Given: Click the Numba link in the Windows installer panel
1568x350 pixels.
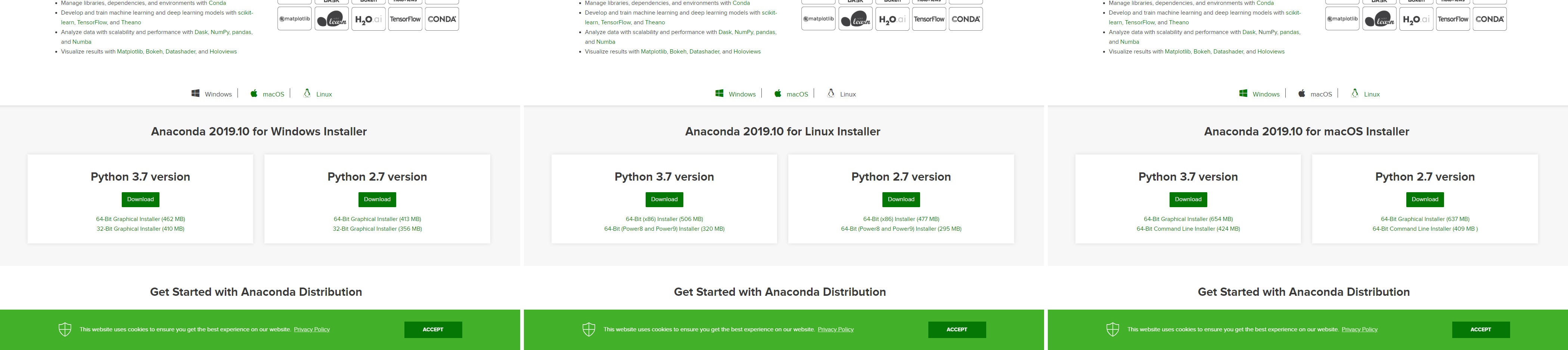Looking at the screenshot, I should pos(82,42).
